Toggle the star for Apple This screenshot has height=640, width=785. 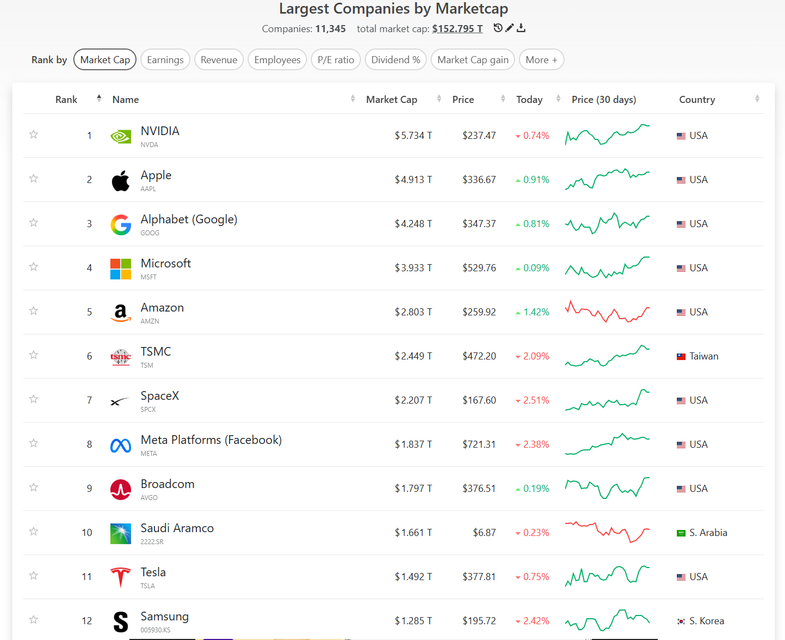tap(34, 178)
